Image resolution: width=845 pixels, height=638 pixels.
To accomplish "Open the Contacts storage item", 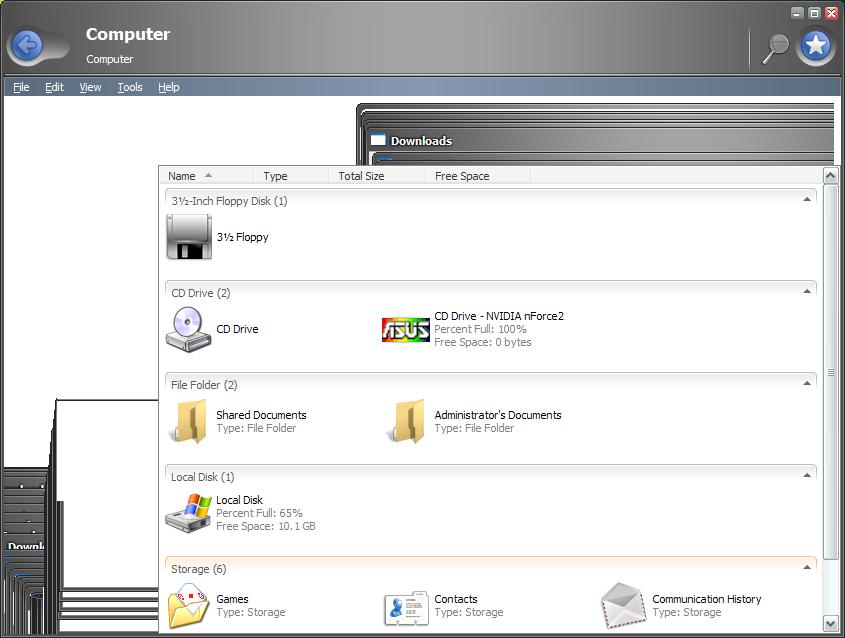I will click(x=406, y=608).
